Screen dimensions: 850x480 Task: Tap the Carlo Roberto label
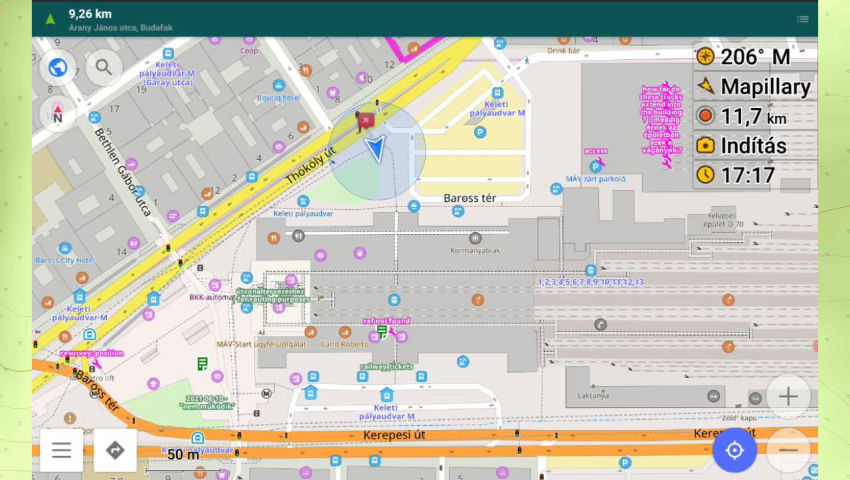(x=345, y=344)
